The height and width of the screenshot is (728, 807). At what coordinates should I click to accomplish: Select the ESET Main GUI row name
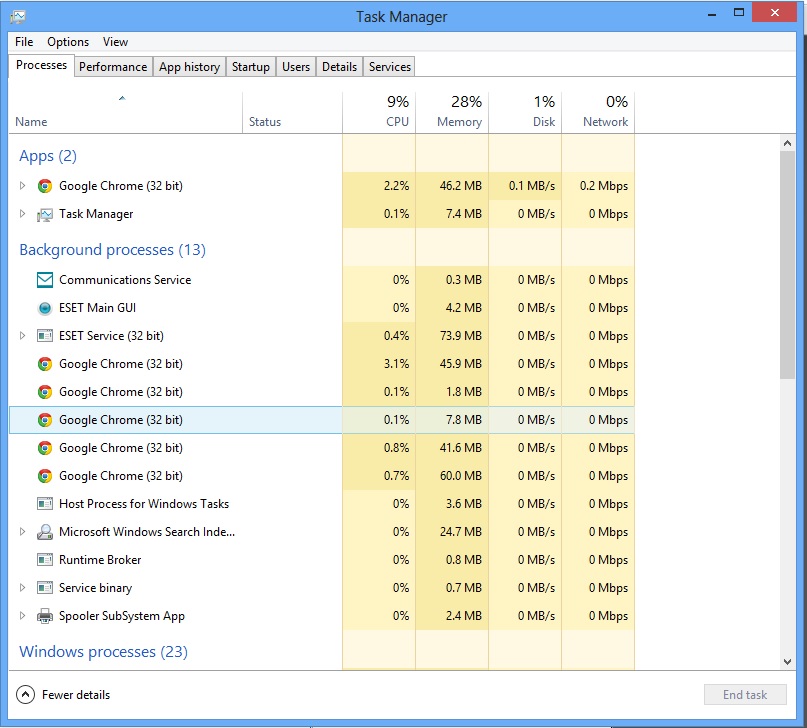[97, 308]
